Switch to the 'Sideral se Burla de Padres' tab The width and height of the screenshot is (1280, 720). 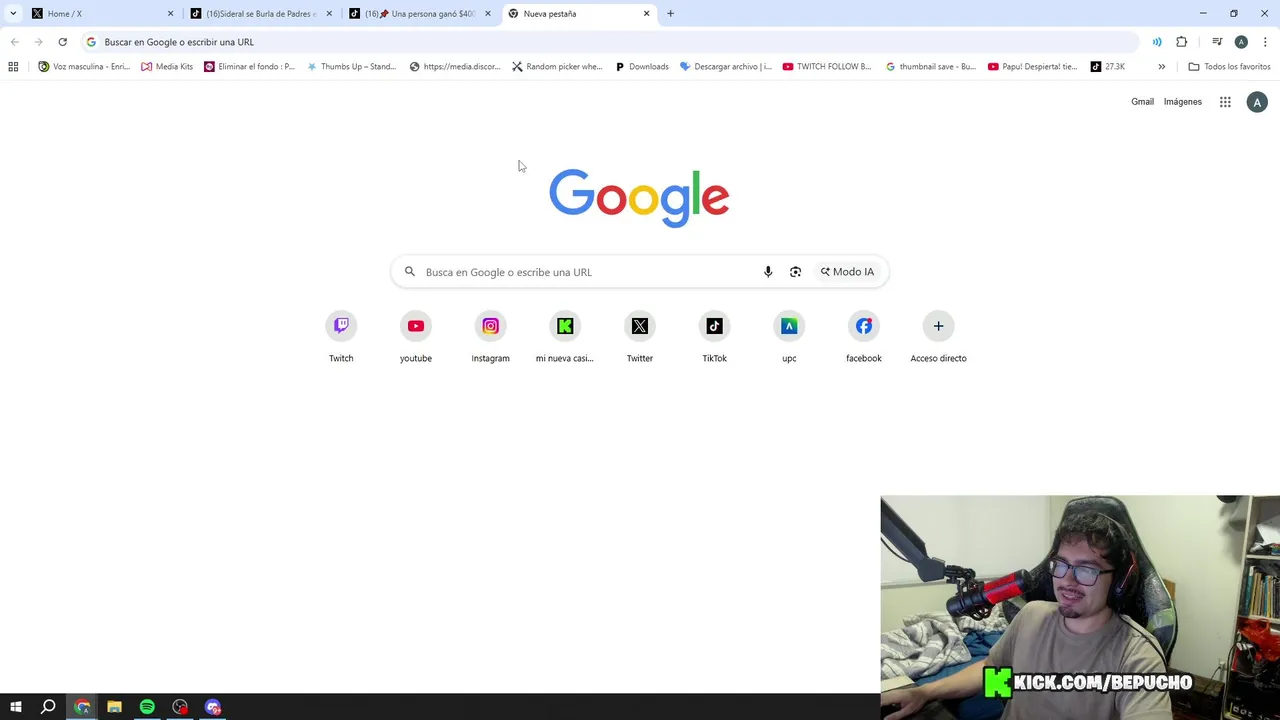pyautogui.click(x=260, y=14)
